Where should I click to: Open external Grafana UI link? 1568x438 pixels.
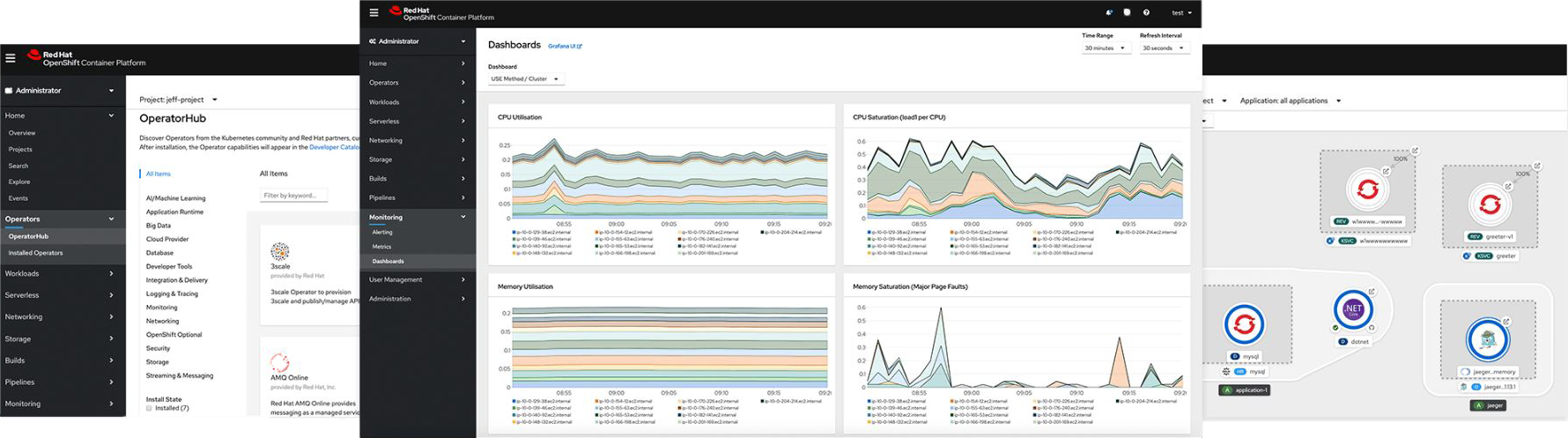tap(565, 46)
